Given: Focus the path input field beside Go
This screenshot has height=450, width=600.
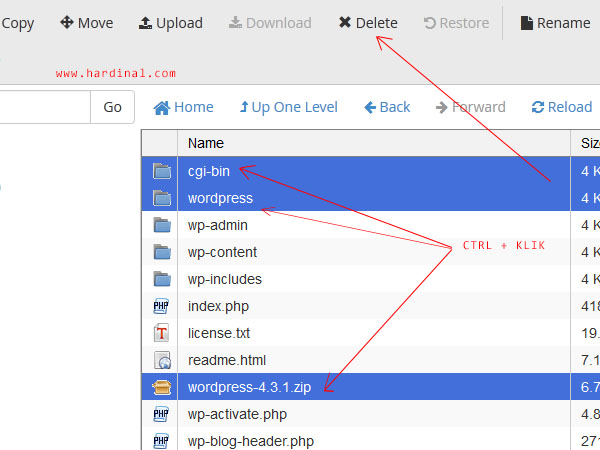Looking at the screenshot, I should click(45, 107).
